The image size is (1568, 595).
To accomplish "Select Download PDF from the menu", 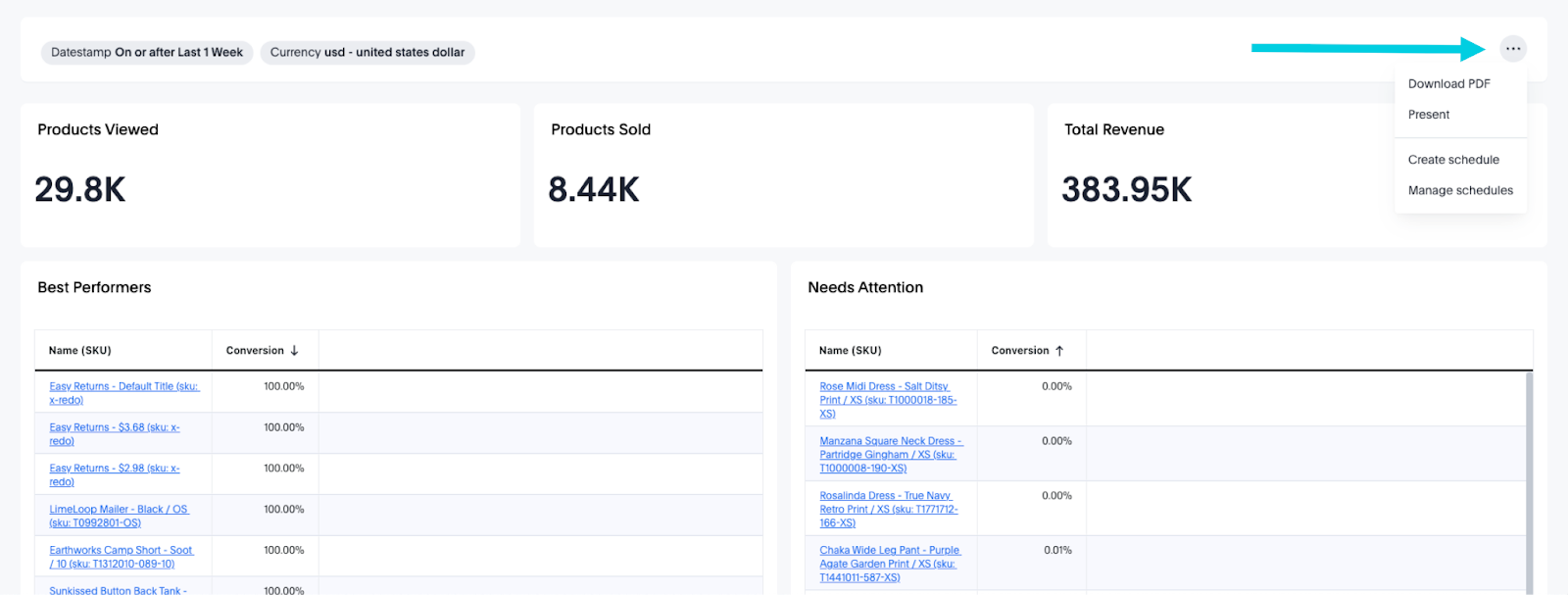I will coord(1448,84).
